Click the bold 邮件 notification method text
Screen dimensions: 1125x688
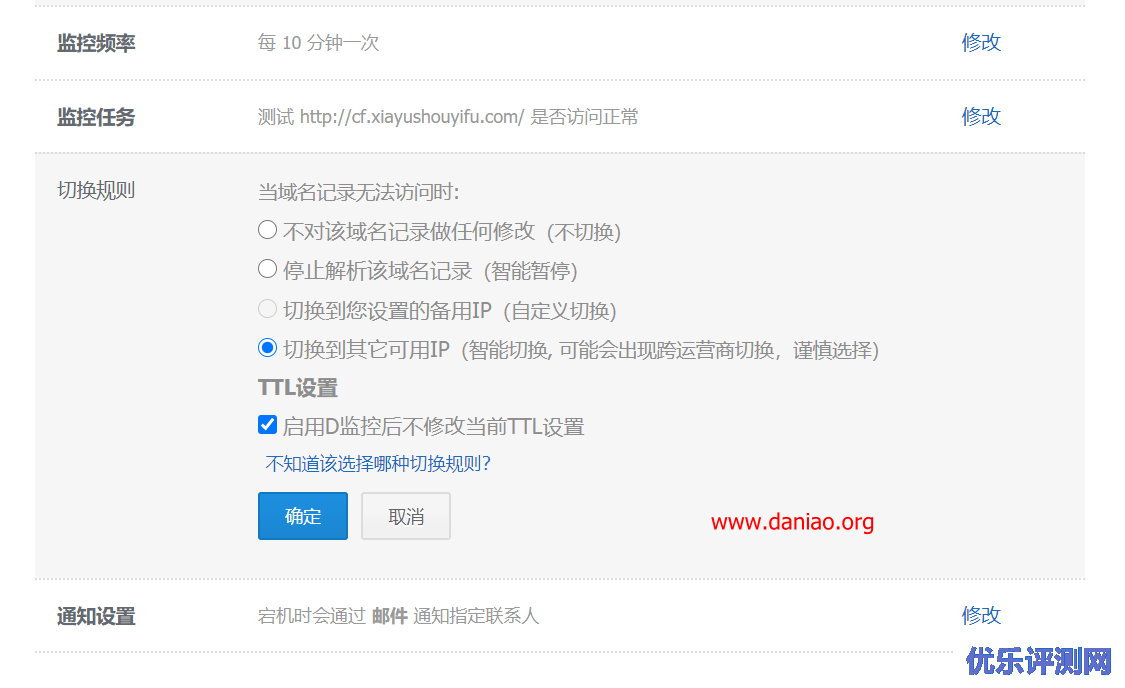point(390,616)
